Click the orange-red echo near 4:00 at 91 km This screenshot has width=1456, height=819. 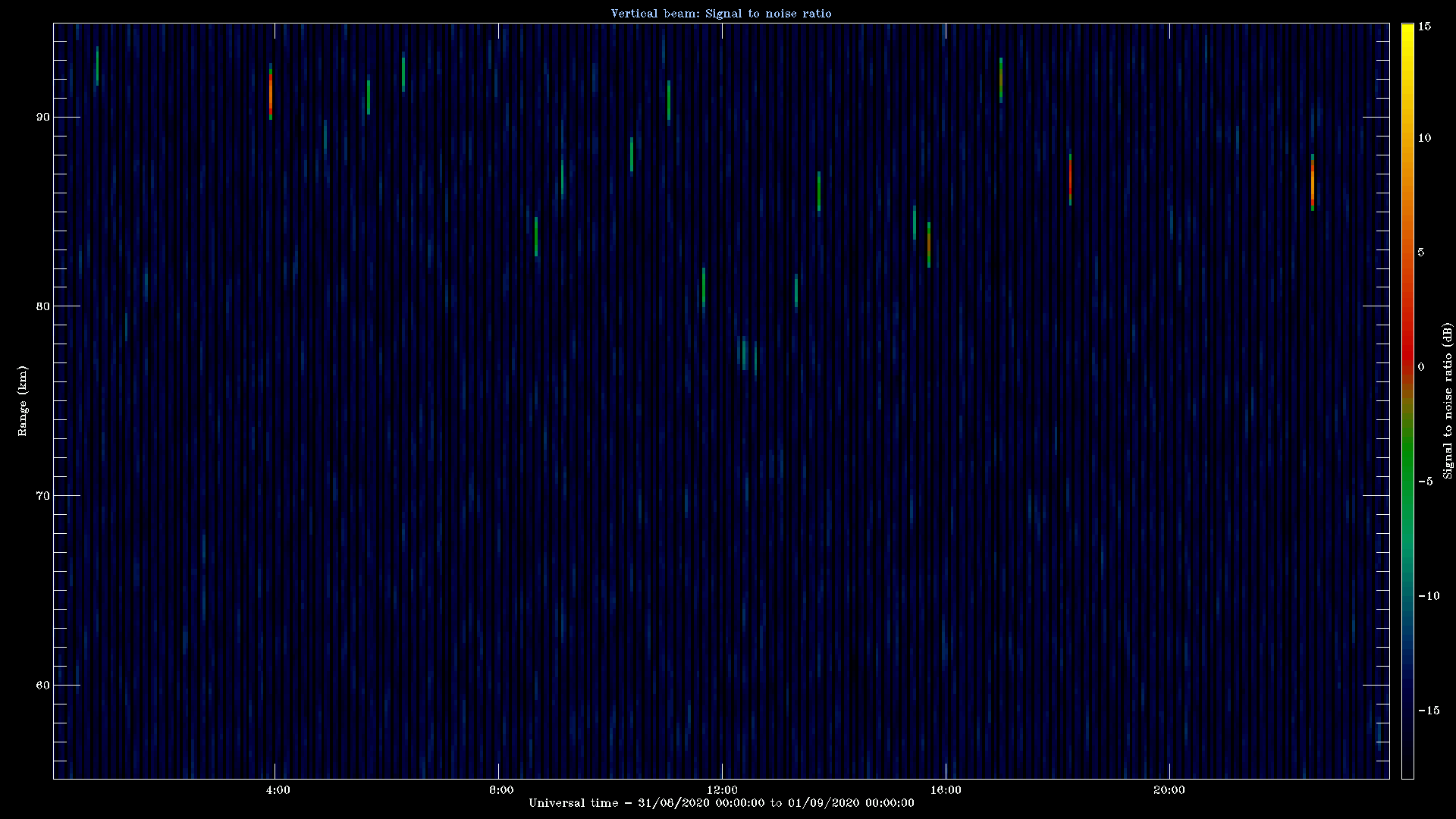[x=271, y=93]
